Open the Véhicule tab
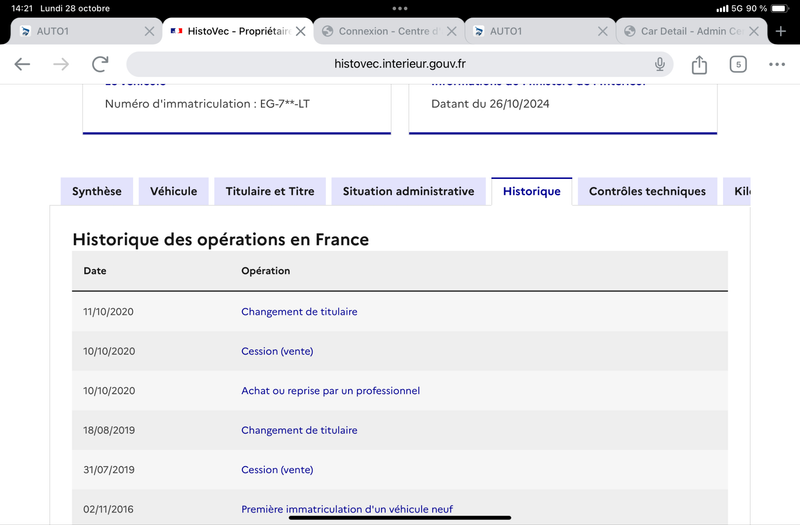800x525 pixels. pyautogui.click(x=173, y=191)
